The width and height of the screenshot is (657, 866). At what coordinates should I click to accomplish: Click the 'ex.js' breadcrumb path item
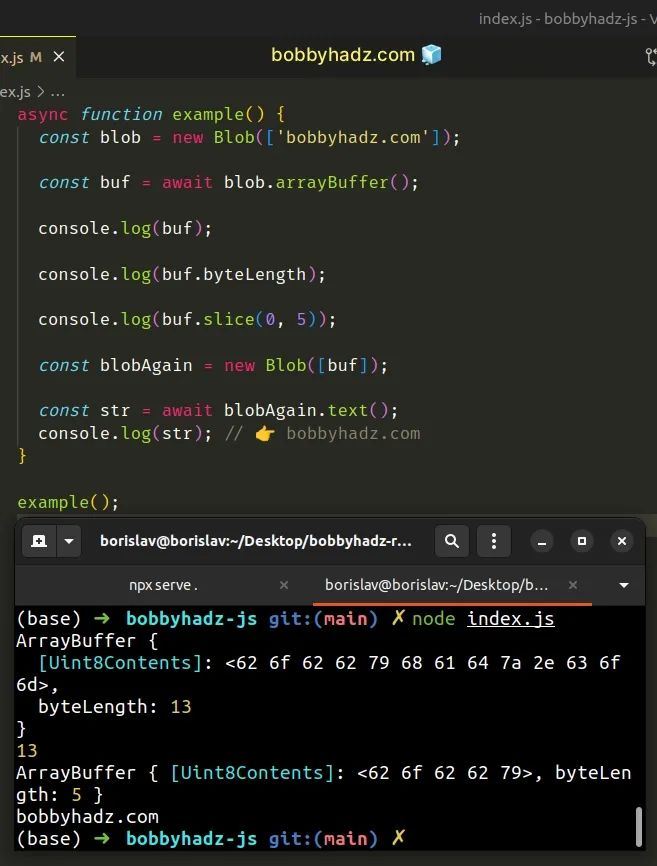coord(15,91)
